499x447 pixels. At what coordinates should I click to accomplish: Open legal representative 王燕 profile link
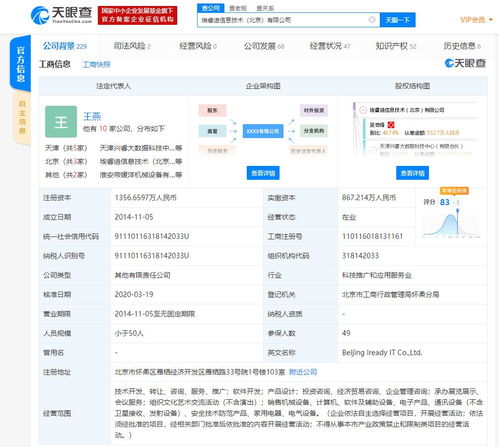pos(92,116)
